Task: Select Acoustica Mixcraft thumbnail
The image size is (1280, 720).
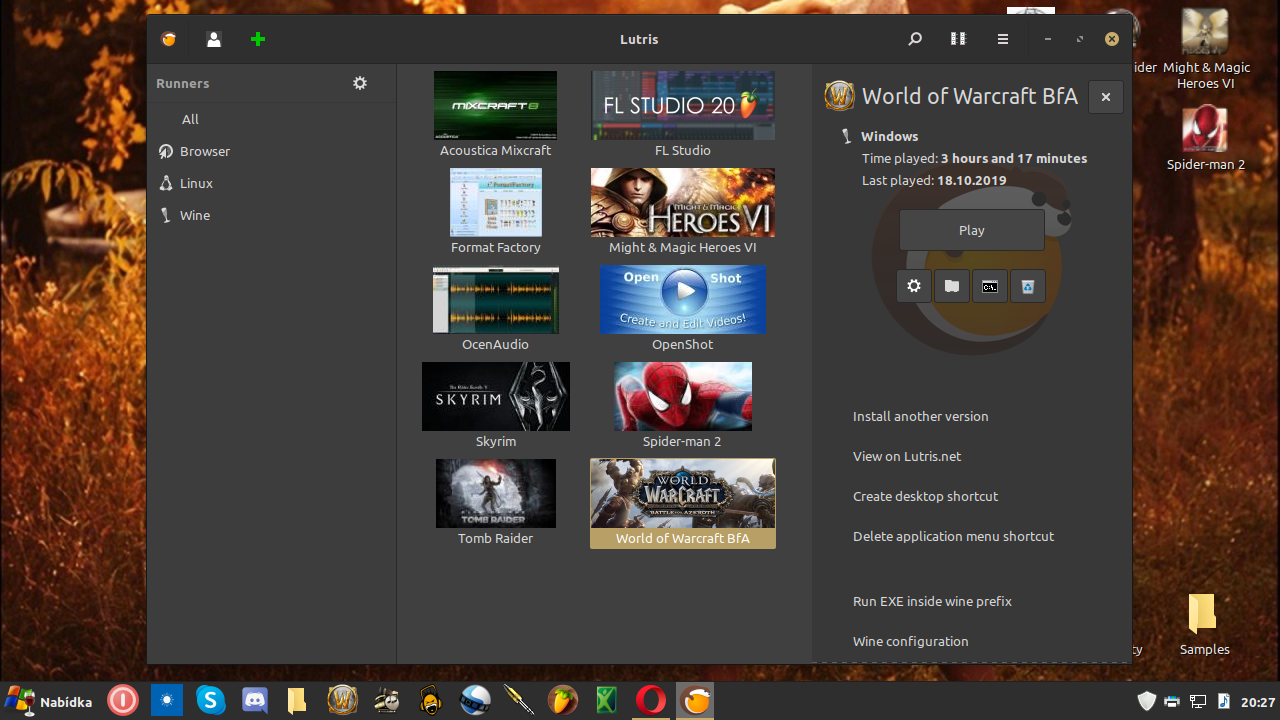Action: tap(495, 105)
